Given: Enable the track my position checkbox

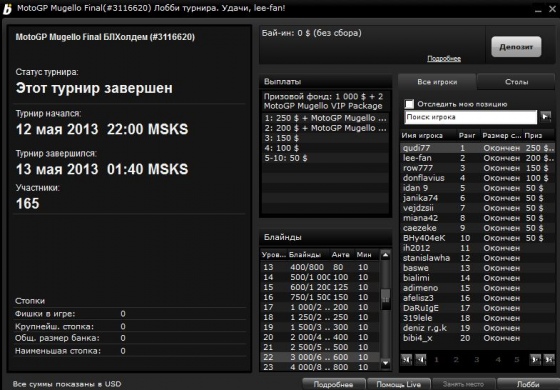Looking at the screenshot, I should tap(409, 104).
